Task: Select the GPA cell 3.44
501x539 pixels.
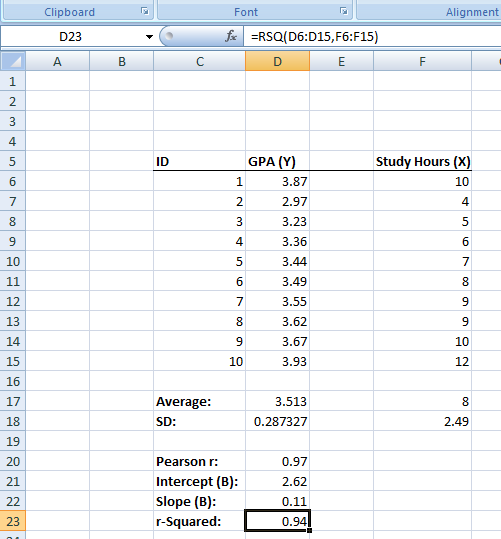Action: [x=277, y=261]
